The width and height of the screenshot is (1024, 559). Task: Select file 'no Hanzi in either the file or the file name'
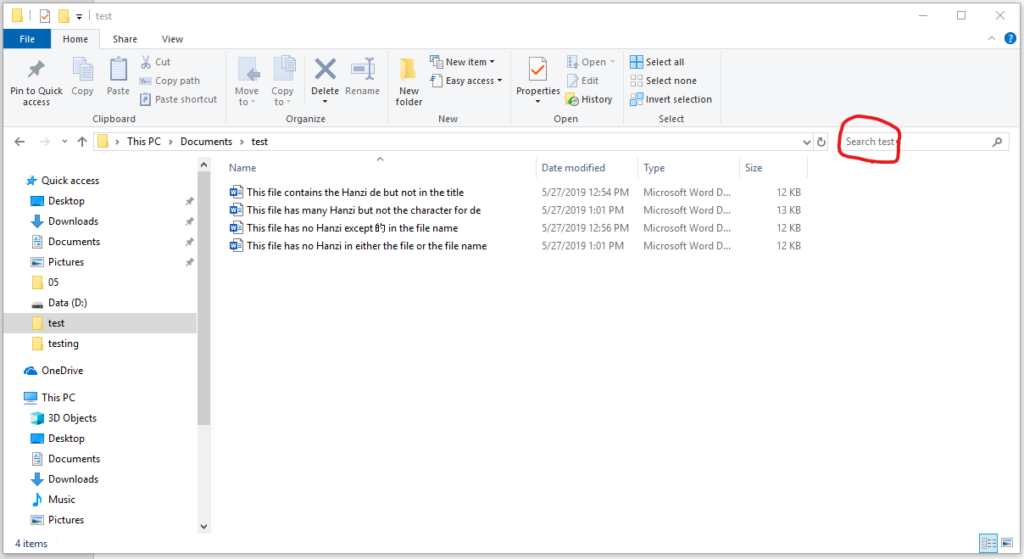pos(366,246)
